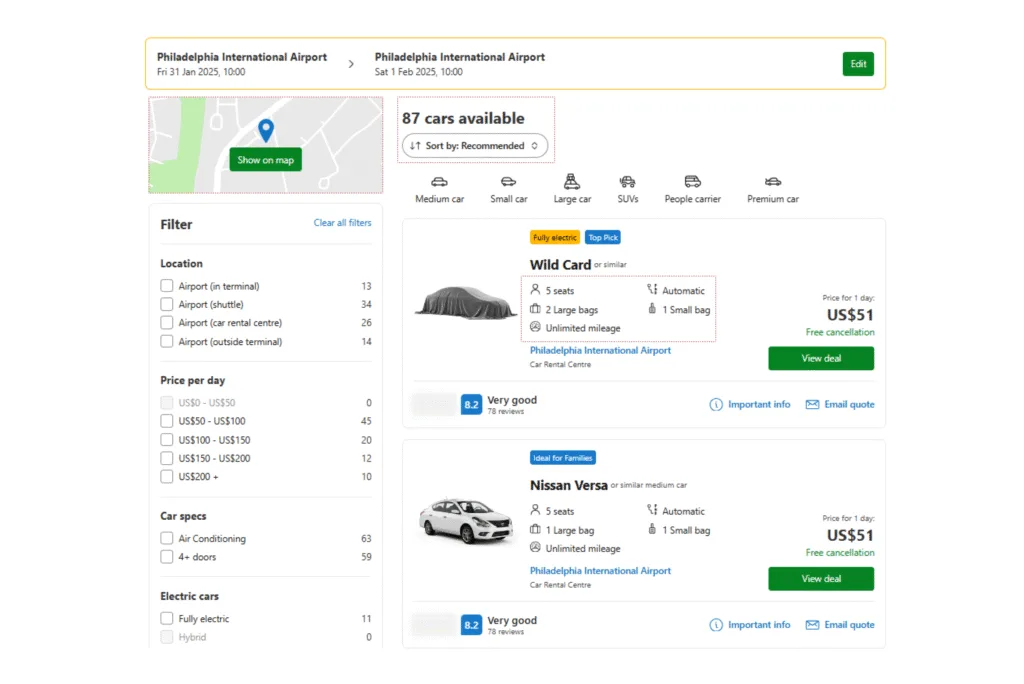Select the Medium car category icon
This screenshot has height=684, width=1024.
click(x=438, y=188)
